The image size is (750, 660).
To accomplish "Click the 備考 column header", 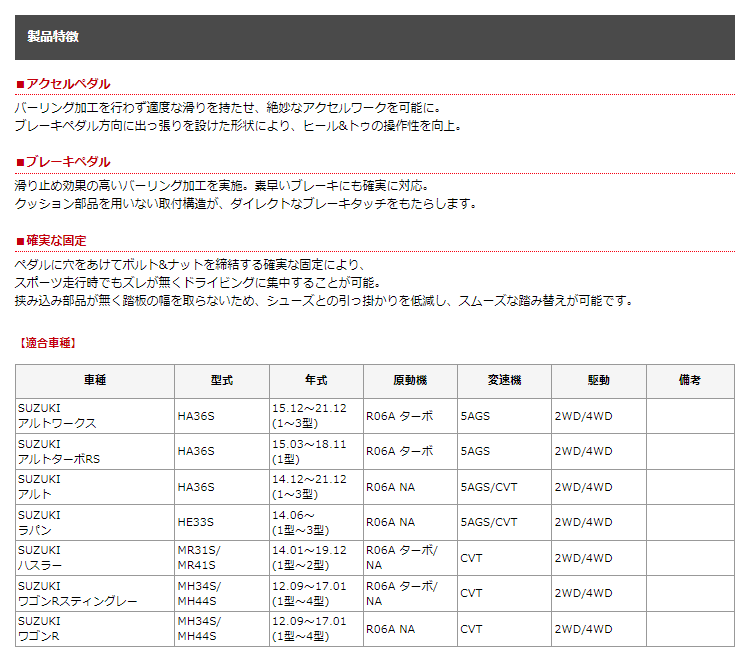I will coord(690,380).
